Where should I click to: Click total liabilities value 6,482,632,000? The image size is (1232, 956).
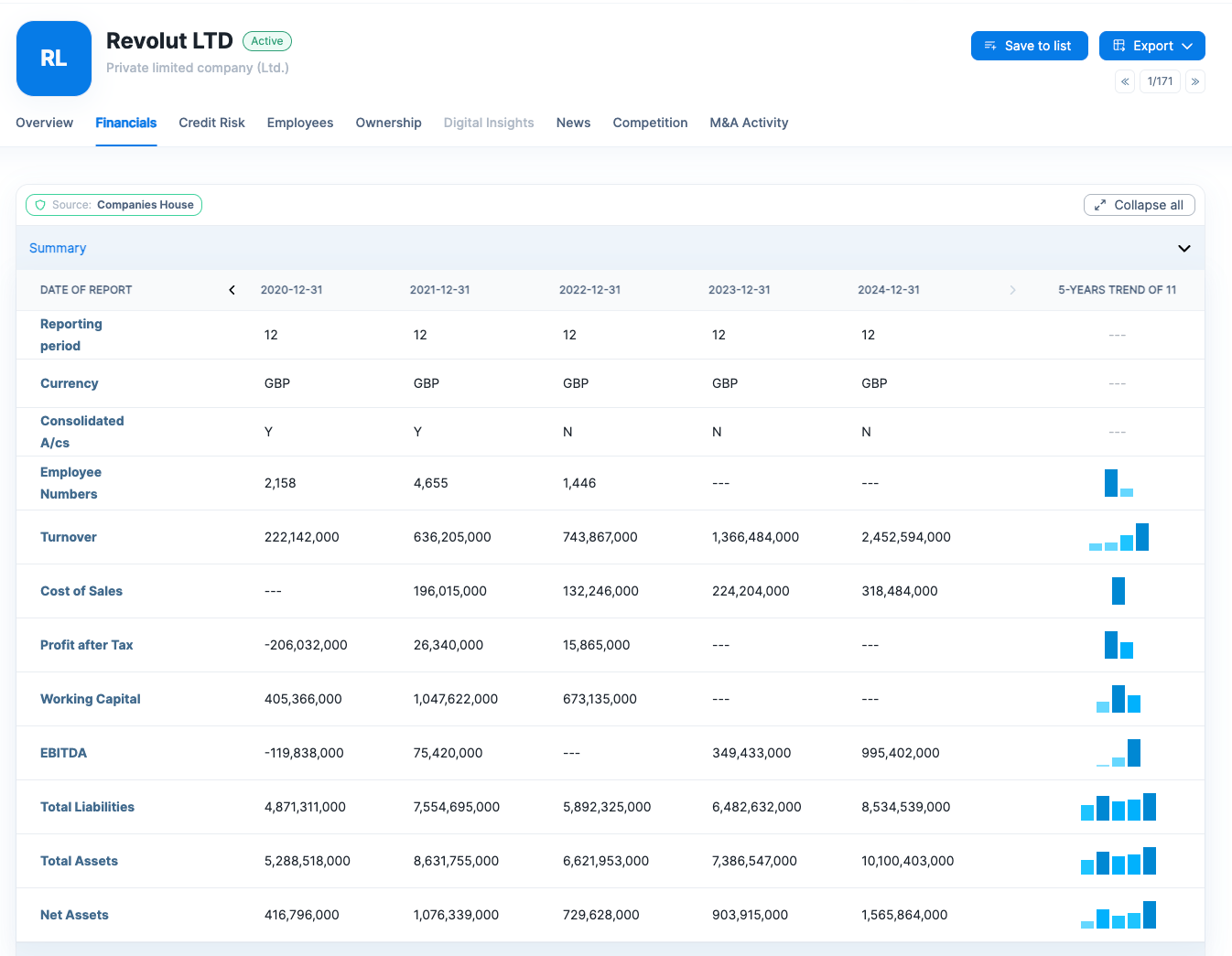point(757,807)
